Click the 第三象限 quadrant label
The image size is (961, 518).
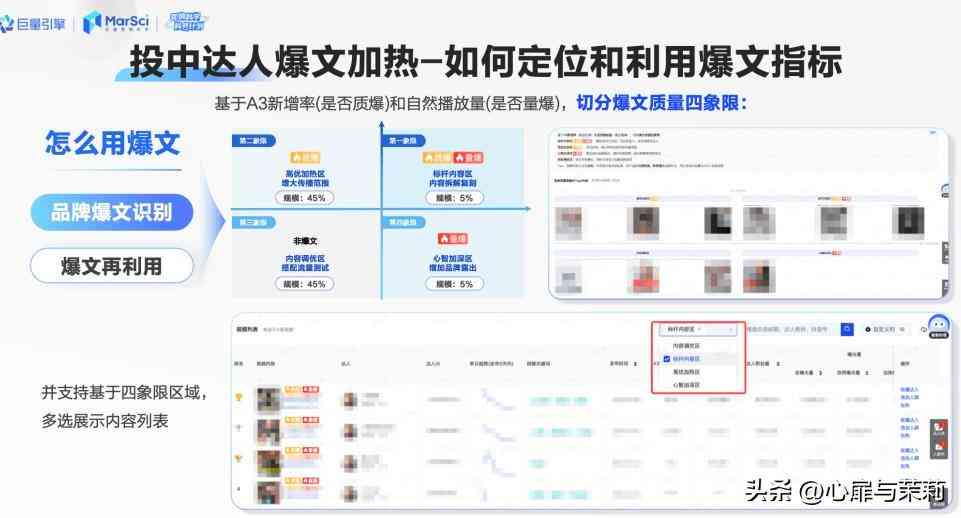[253, 222]
